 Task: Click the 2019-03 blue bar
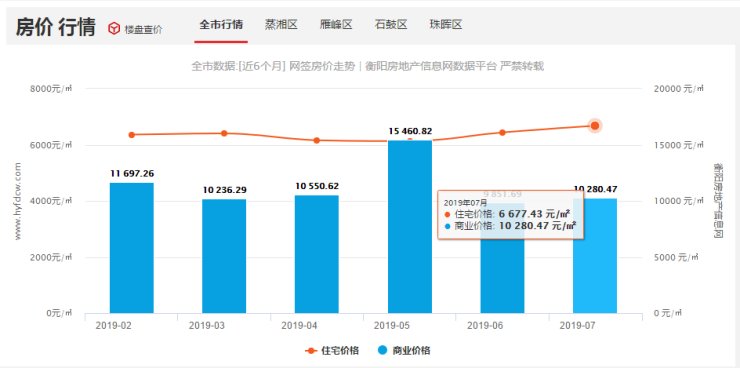point(224,256)
